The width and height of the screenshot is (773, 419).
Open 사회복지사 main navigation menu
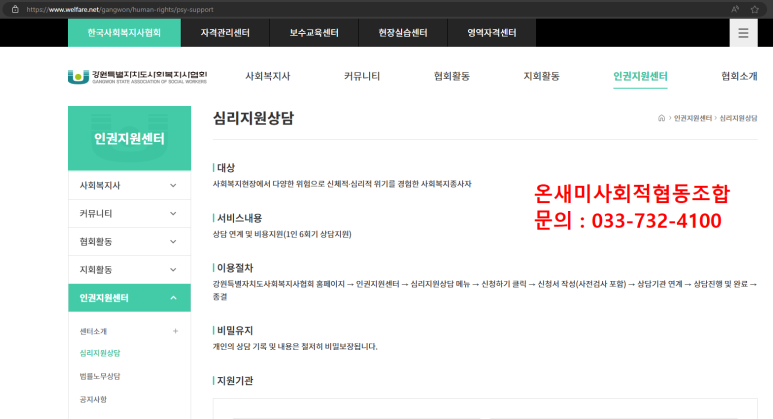[x=268, y=76]
